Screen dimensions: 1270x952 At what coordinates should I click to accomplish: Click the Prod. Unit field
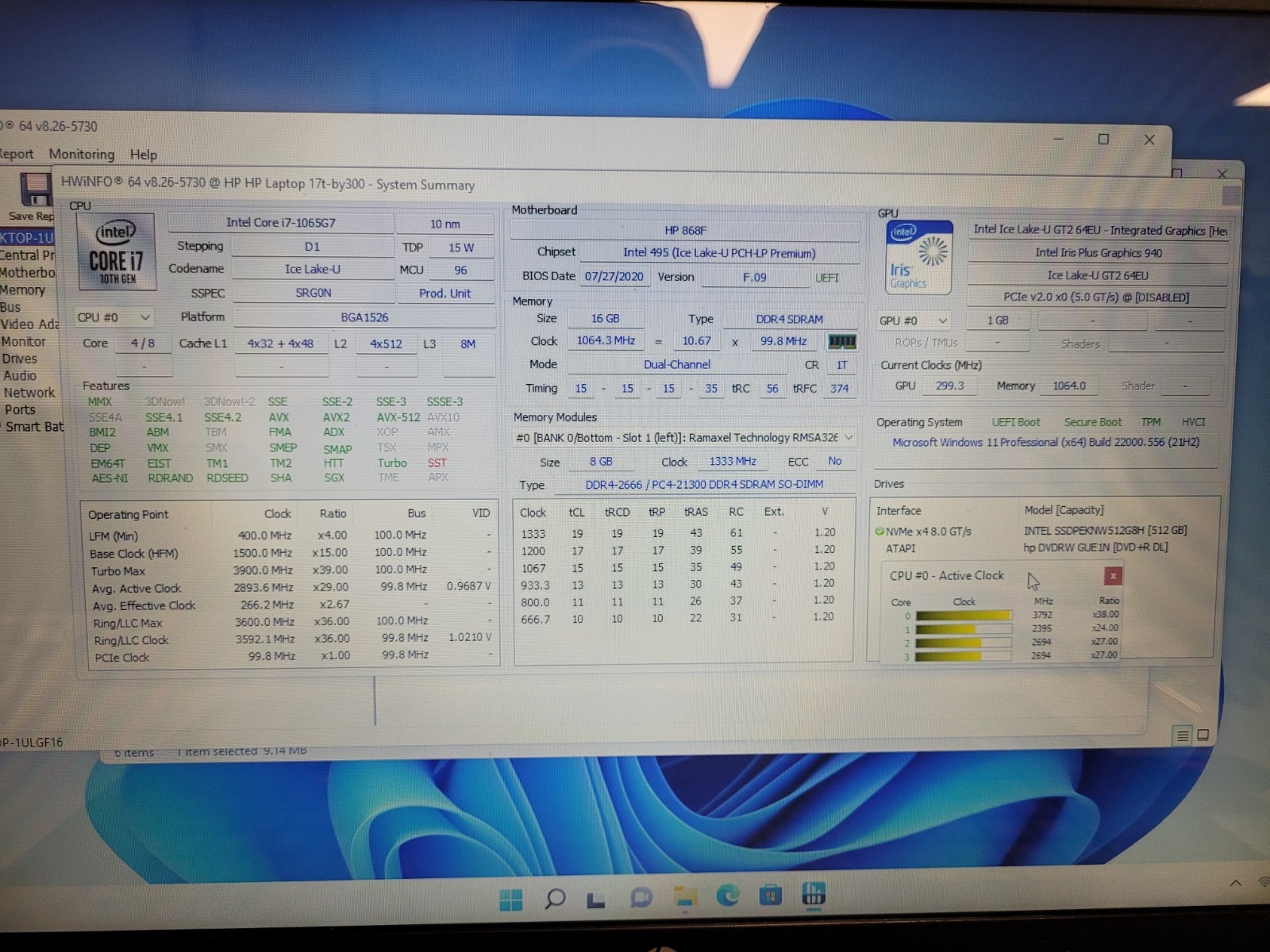tap(445, 294)
